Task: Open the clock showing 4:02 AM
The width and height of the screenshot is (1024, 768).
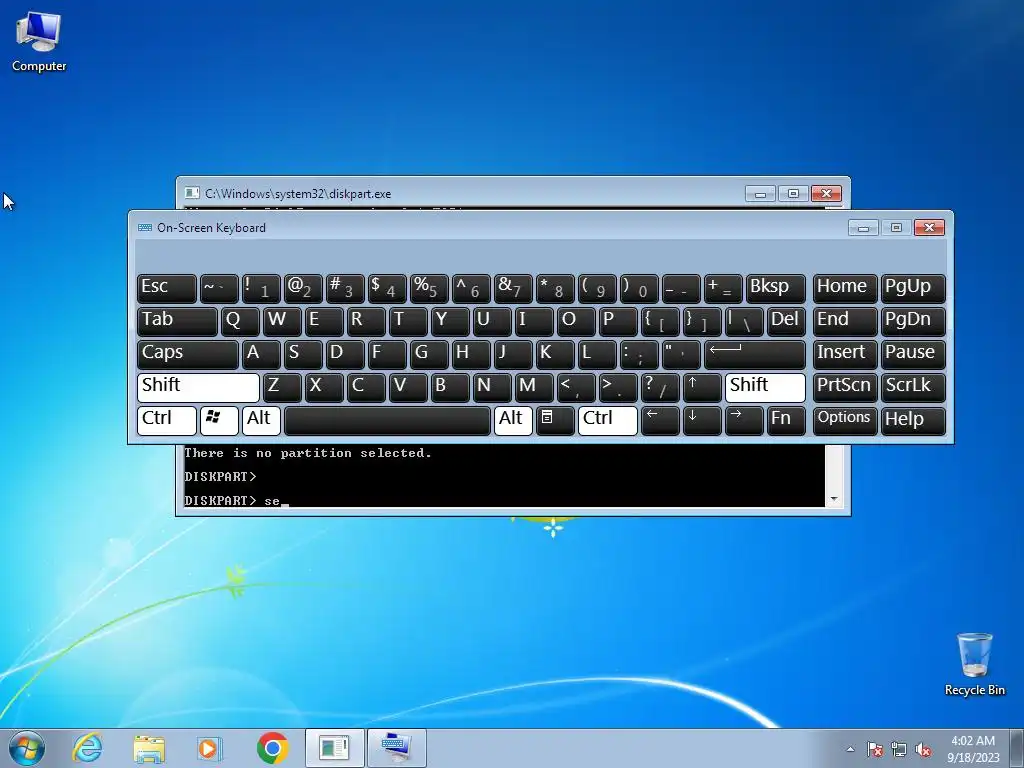Action: point(973,748)
